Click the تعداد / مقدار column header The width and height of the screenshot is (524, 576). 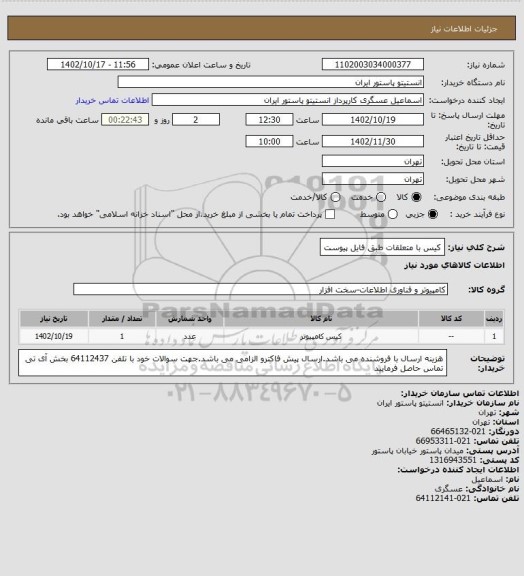pos(122,319)
